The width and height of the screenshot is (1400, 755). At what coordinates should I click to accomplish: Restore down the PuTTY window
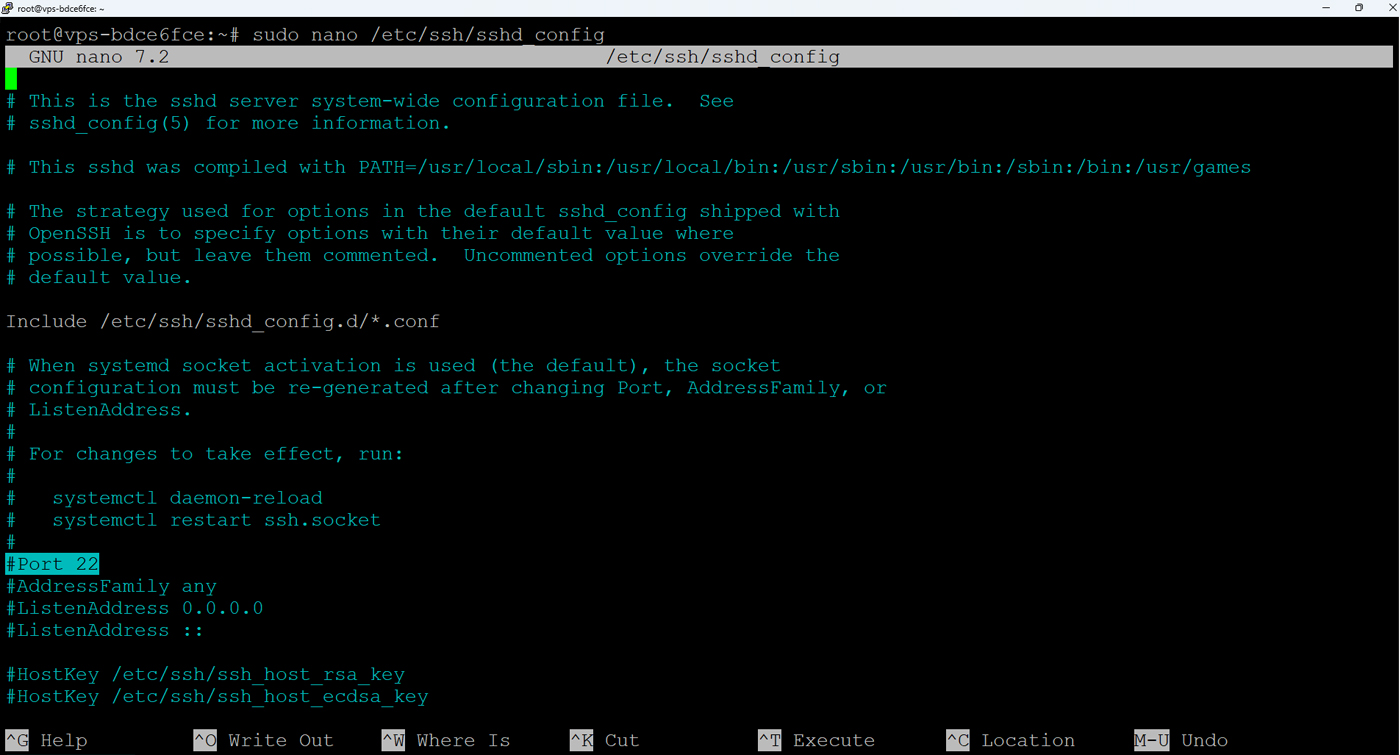point(1358,8)
